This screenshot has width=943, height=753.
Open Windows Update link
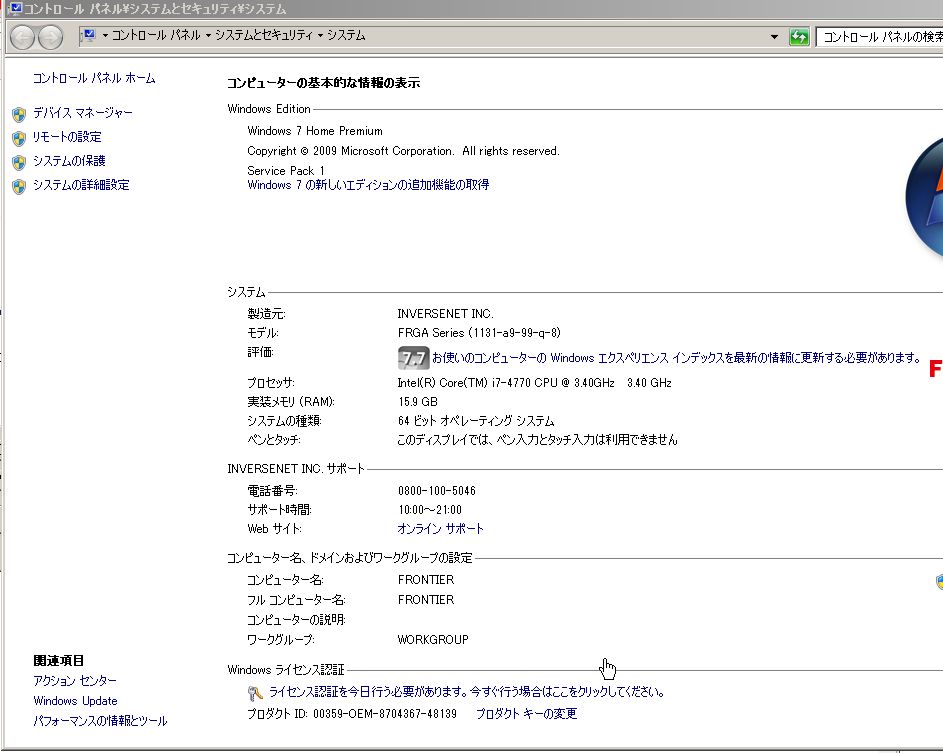[x=75, y=701]
